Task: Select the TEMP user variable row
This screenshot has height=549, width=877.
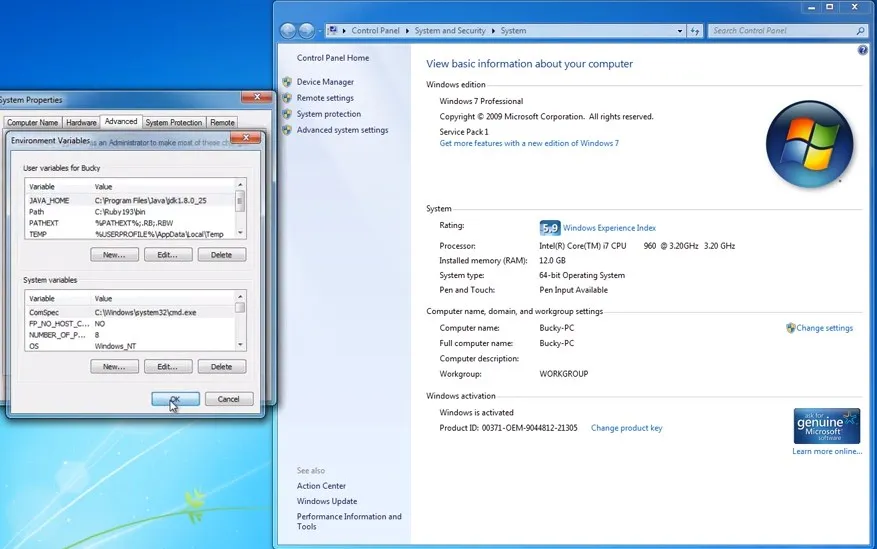Action: click(x=130, y=234)
